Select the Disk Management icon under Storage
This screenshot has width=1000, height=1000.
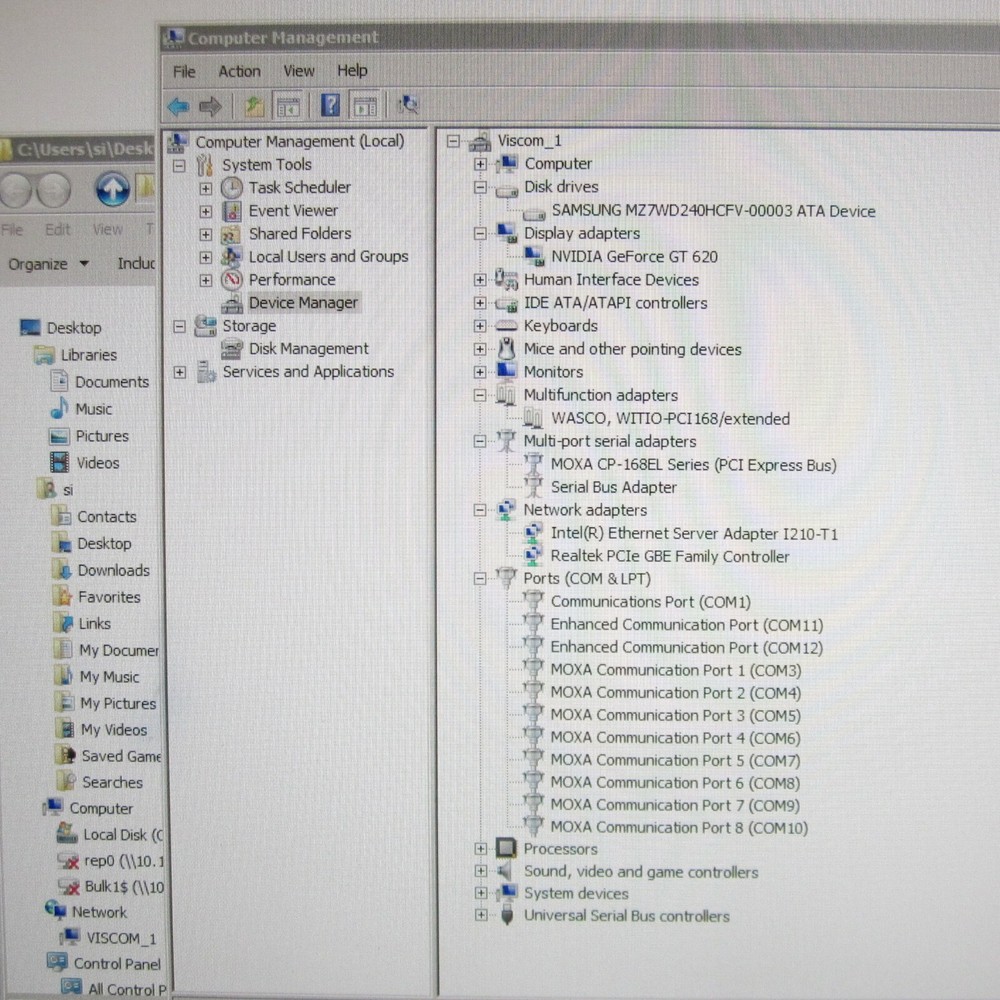tap(230, 348)
